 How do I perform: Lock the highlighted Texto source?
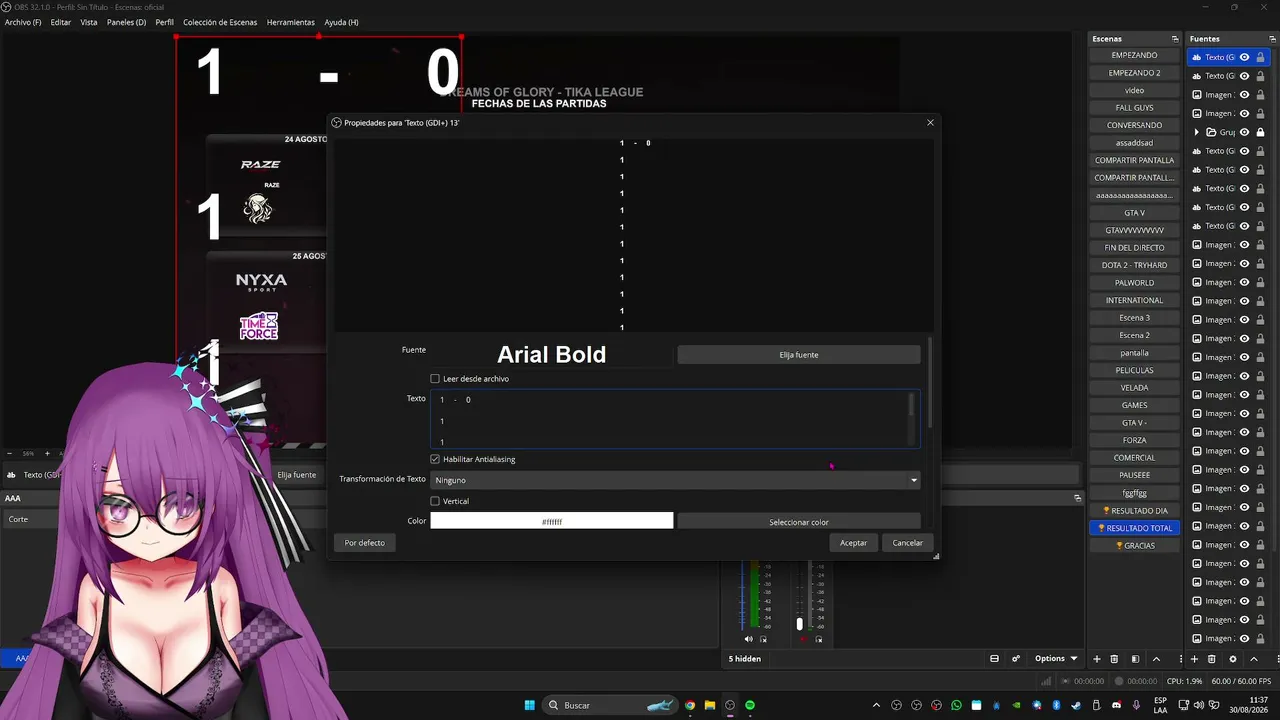point(1260,57)
